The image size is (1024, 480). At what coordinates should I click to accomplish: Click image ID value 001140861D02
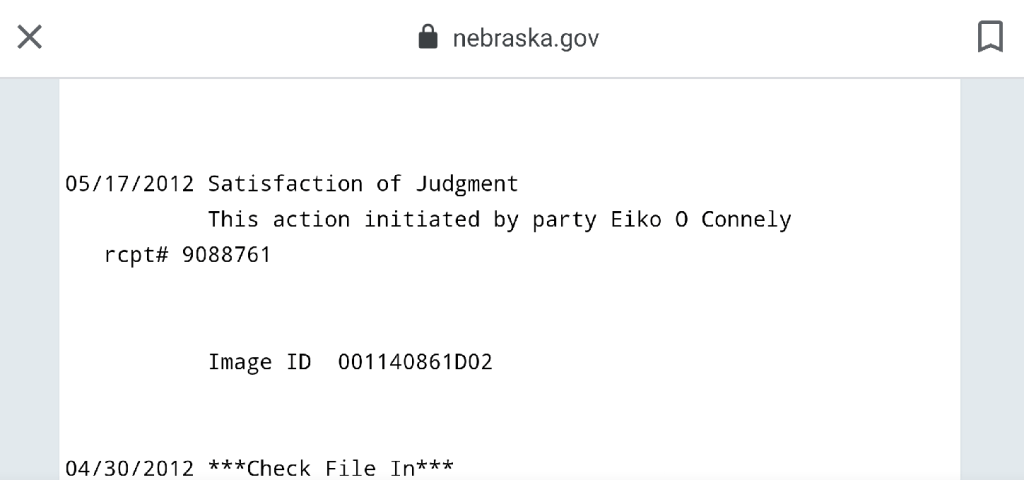point(415,362)
